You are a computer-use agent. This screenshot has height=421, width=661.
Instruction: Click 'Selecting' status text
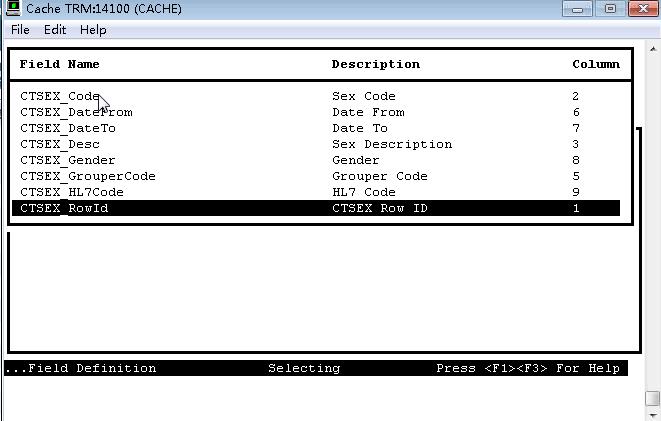(x=304, y=368)
